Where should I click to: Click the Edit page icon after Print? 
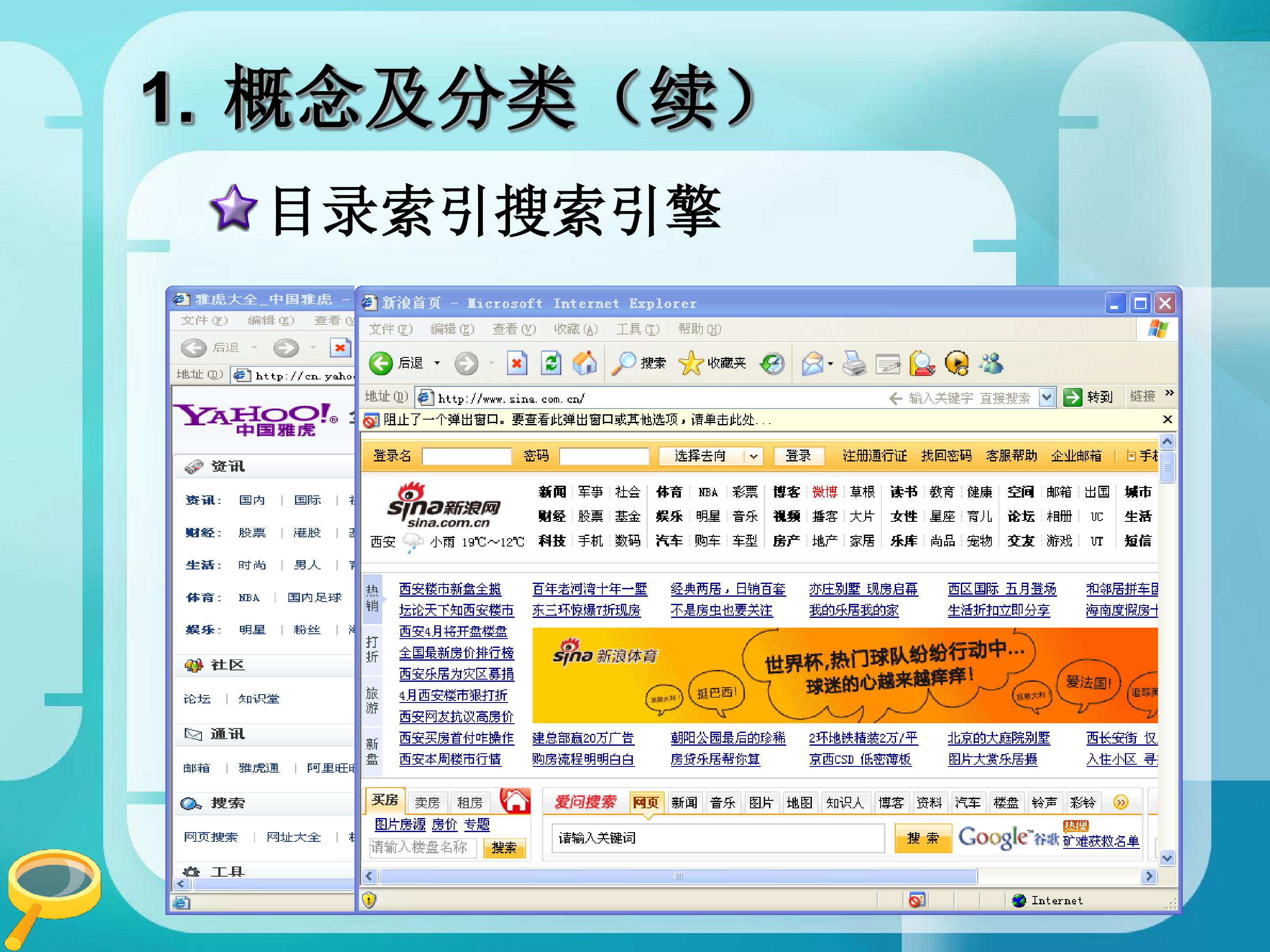pyautogui.click(x=888, y=364)
